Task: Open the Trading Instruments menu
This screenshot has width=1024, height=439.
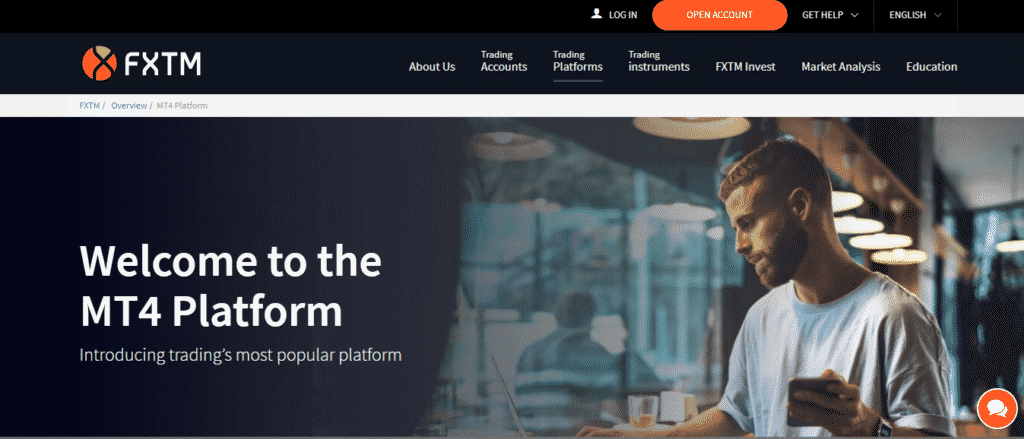Action: (659, 61)
